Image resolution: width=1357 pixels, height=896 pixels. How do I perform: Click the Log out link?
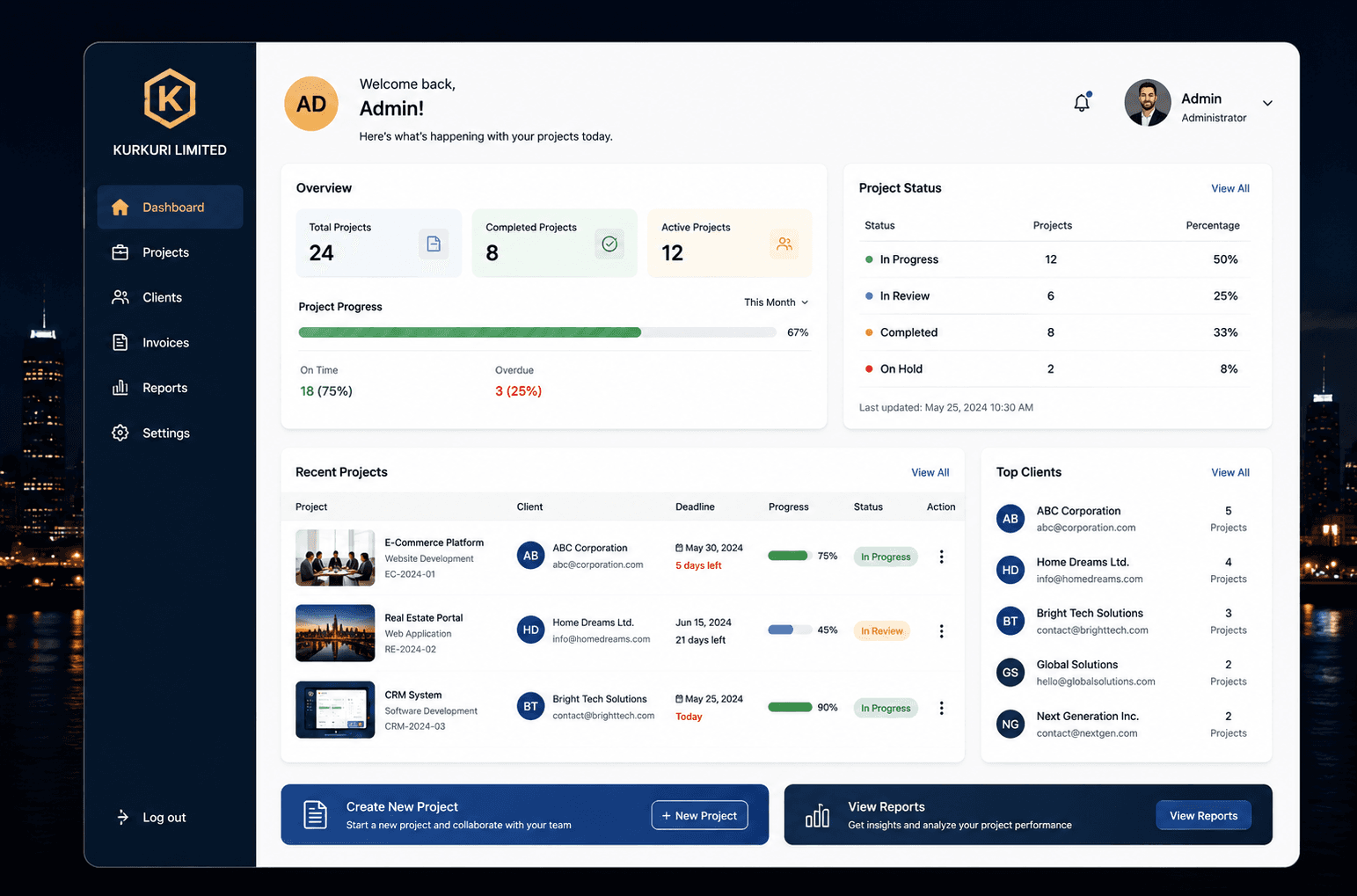tap(151, 817)
